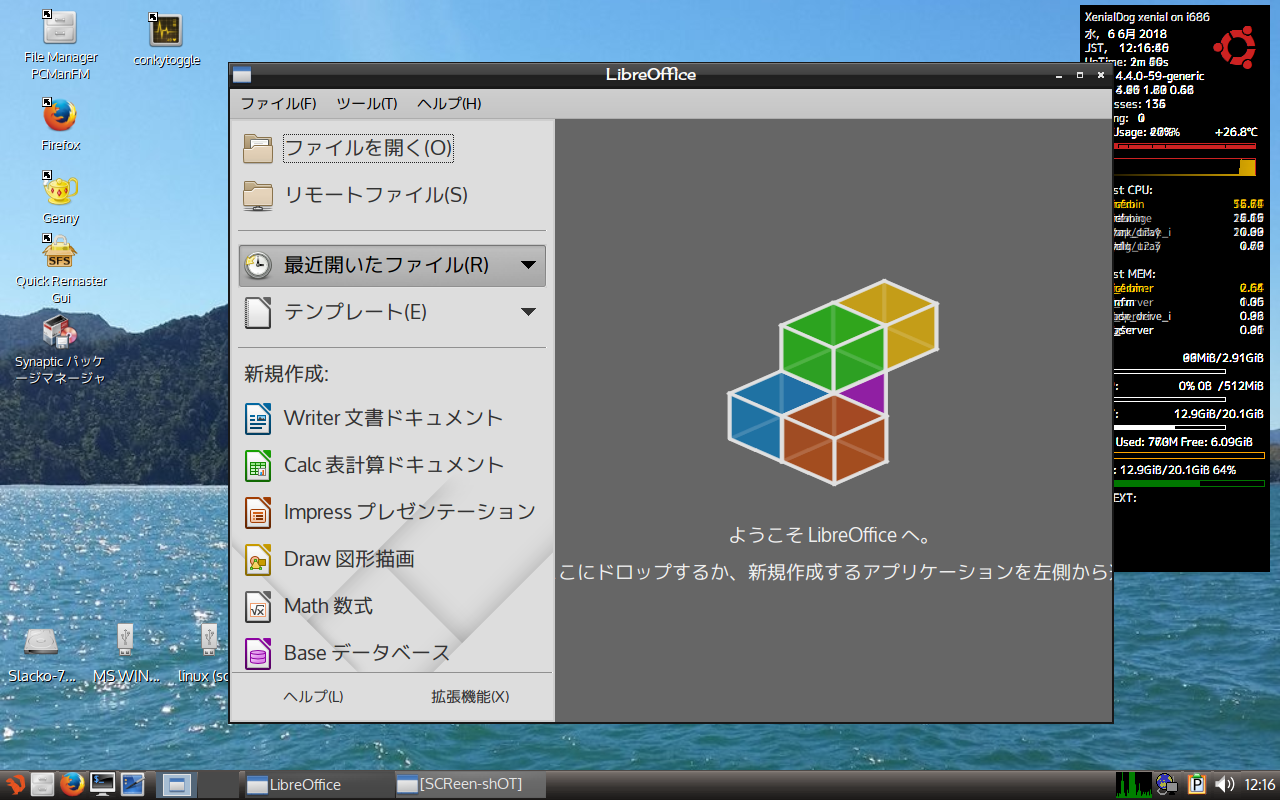The width and height of the screenshot is (1280, 800).
Task: Click the show desktop taskbar button
Action: coord(176,785)
